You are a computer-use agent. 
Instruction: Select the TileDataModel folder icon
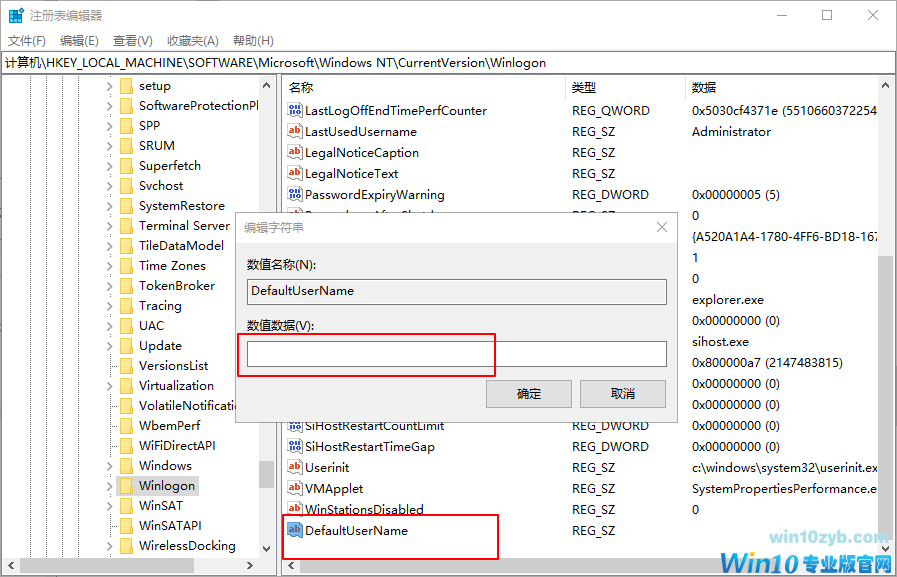coord(126,246)
